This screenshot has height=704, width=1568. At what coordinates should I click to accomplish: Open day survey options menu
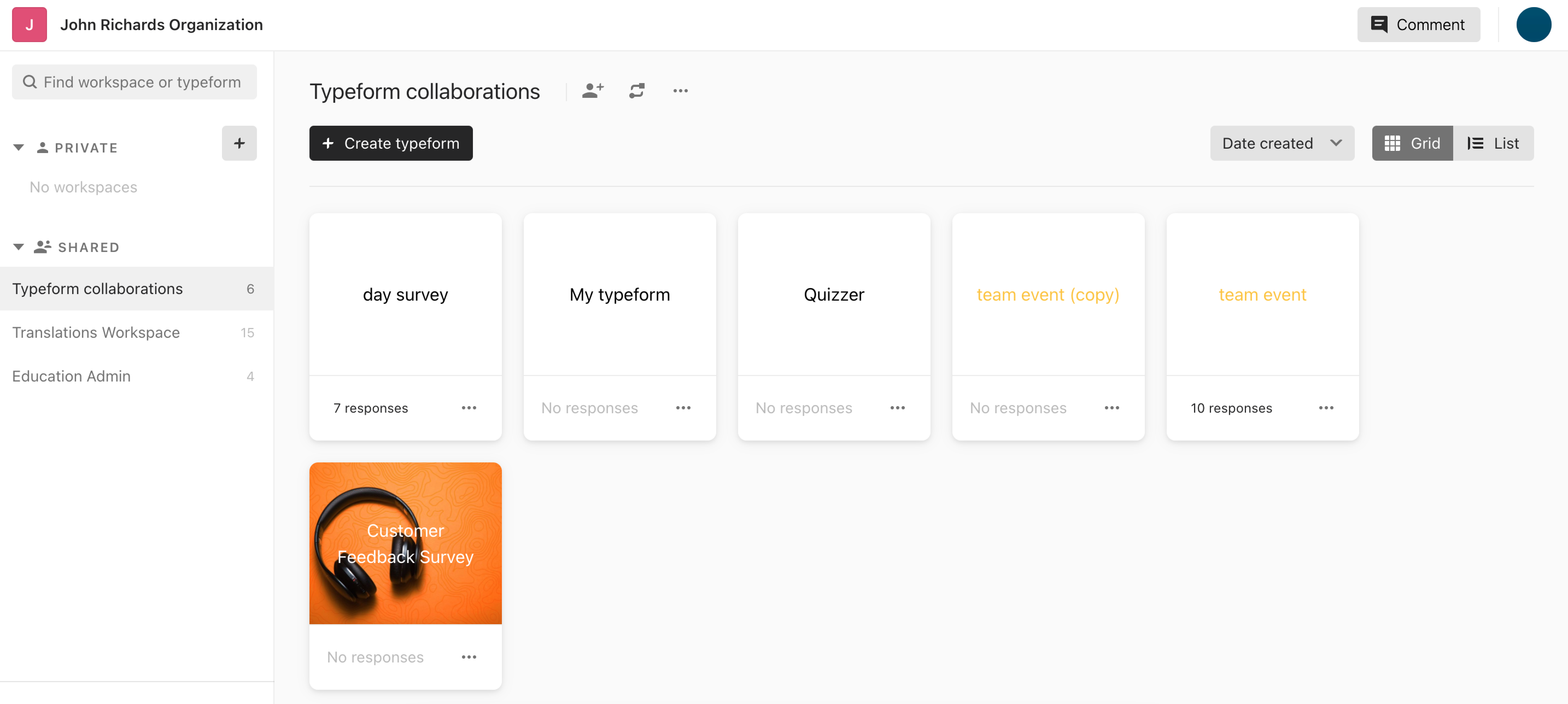(x=469, y=408)
